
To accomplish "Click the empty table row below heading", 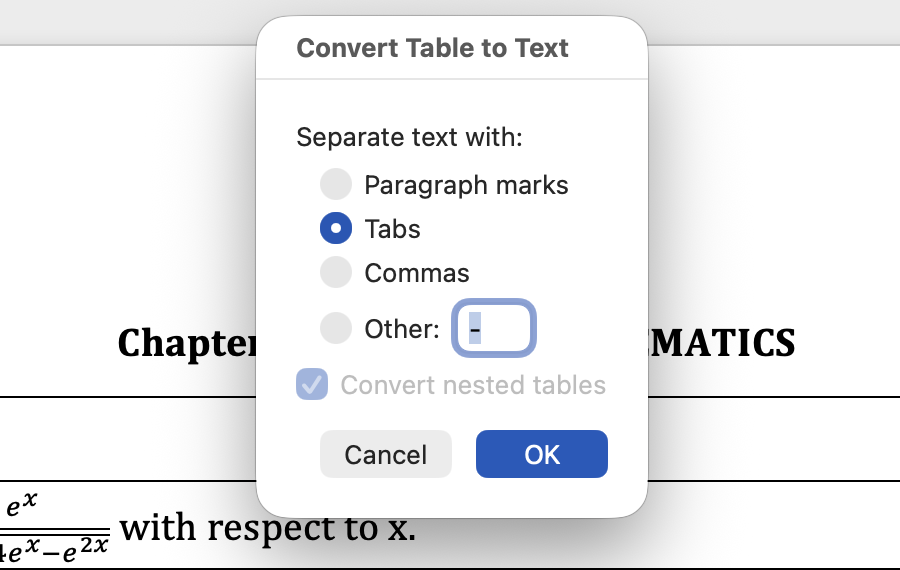I will coord(130,440).
